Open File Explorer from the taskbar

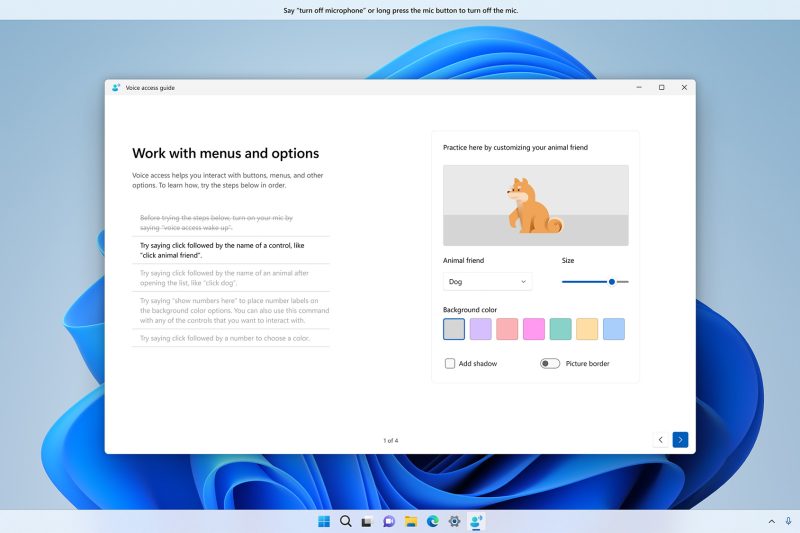point(411,521)
